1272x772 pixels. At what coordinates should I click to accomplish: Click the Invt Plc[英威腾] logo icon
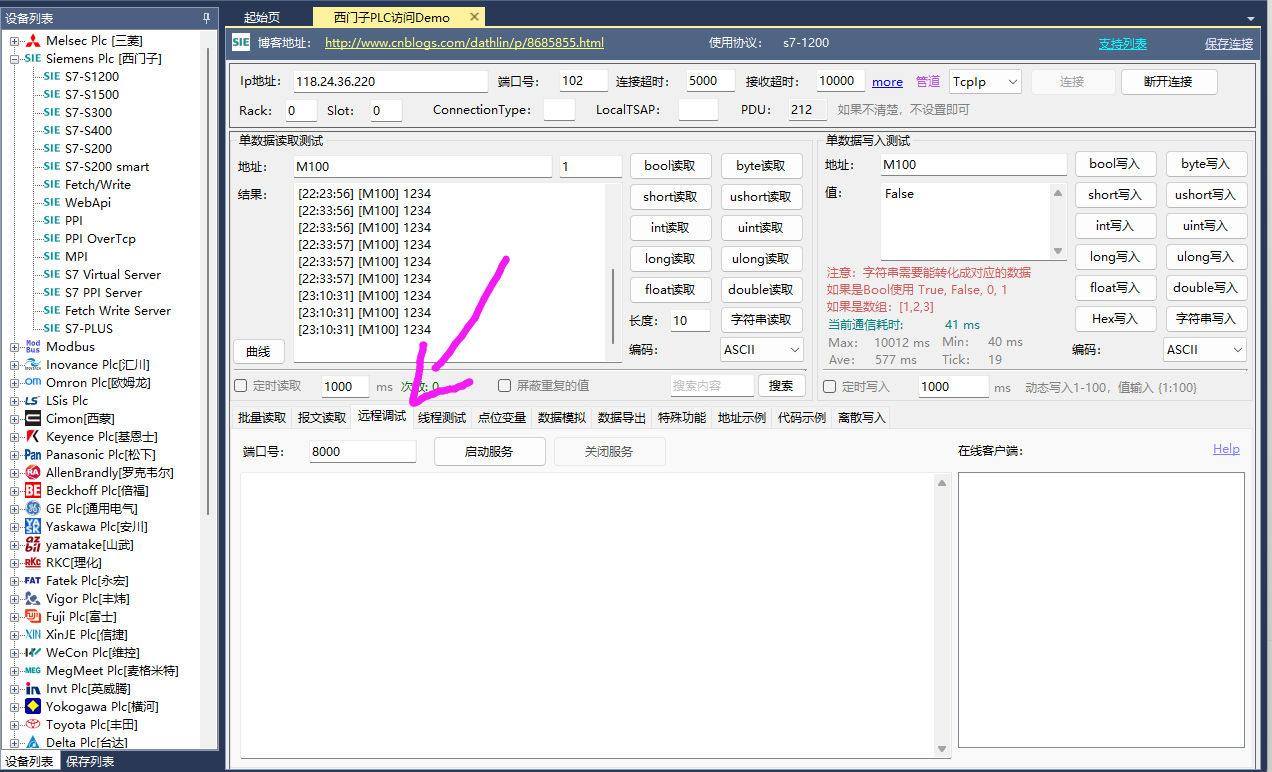33,689
